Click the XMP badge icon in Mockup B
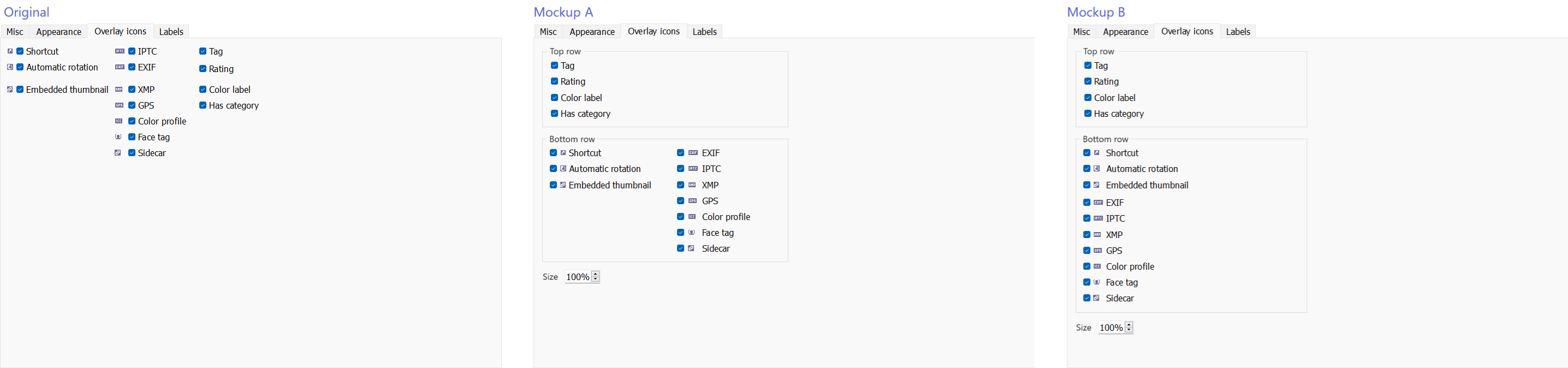This screenshot has width=1568, height=368. tap(1097, 235)
